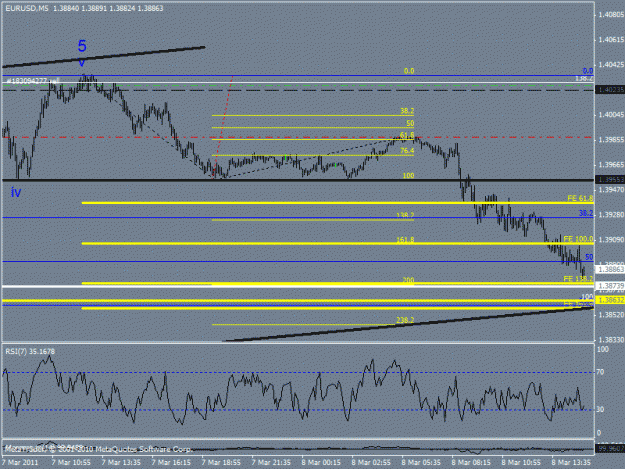Select the blue '38.2' label at right edge
This screenshot has width=625, height=469.
586,213
